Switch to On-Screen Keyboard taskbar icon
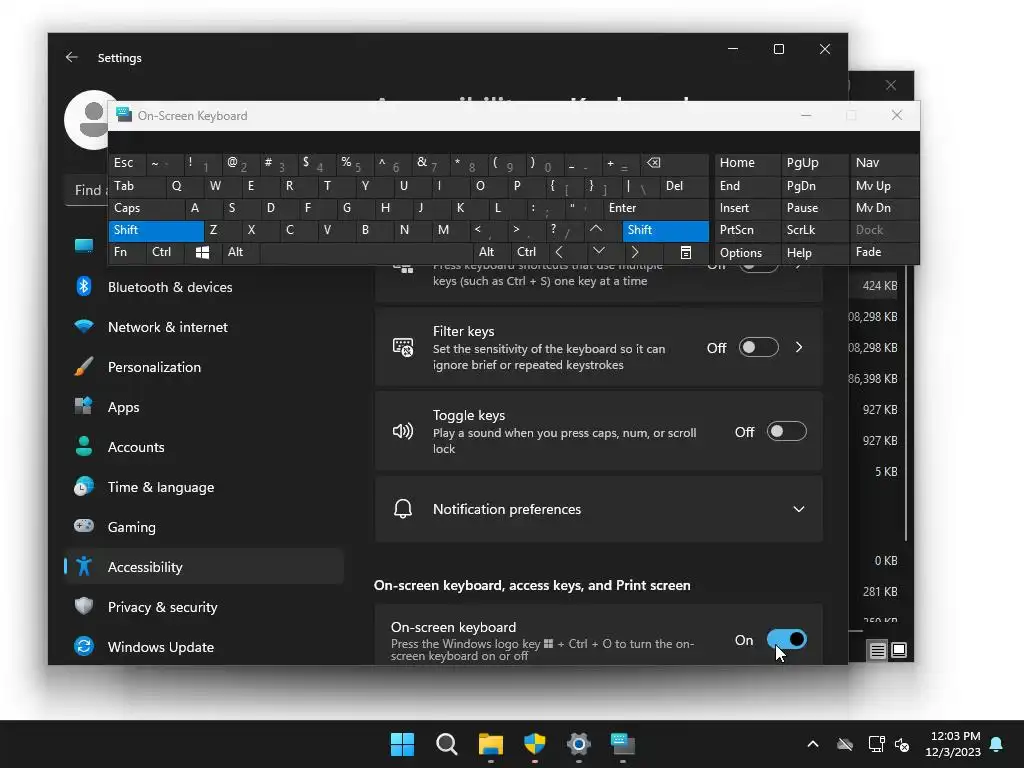This screenshot has height=768, width=1024. point(623,744)
